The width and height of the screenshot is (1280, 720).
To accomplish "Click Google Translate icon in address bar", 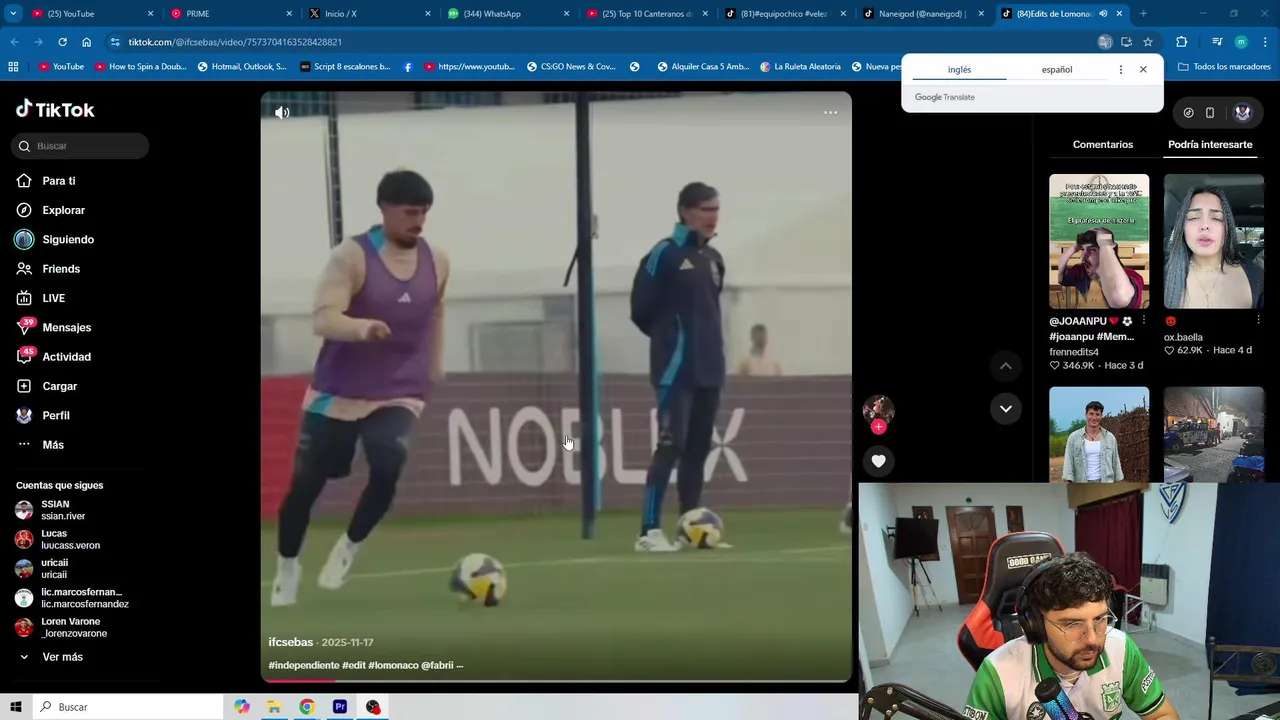I will (x=1105, y=42).
